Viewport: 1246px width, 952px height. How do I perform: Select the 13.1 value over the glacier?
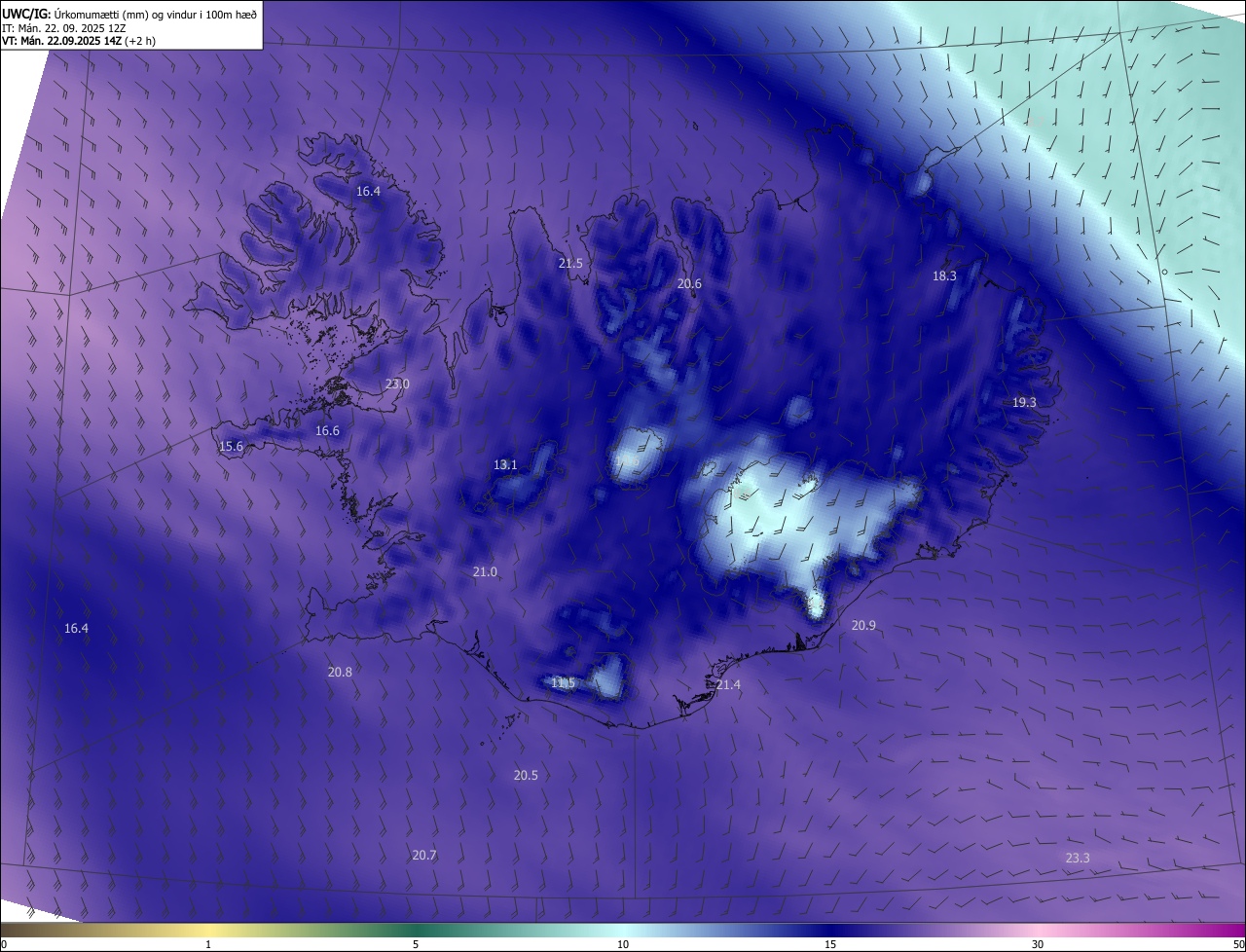point(505,465)
